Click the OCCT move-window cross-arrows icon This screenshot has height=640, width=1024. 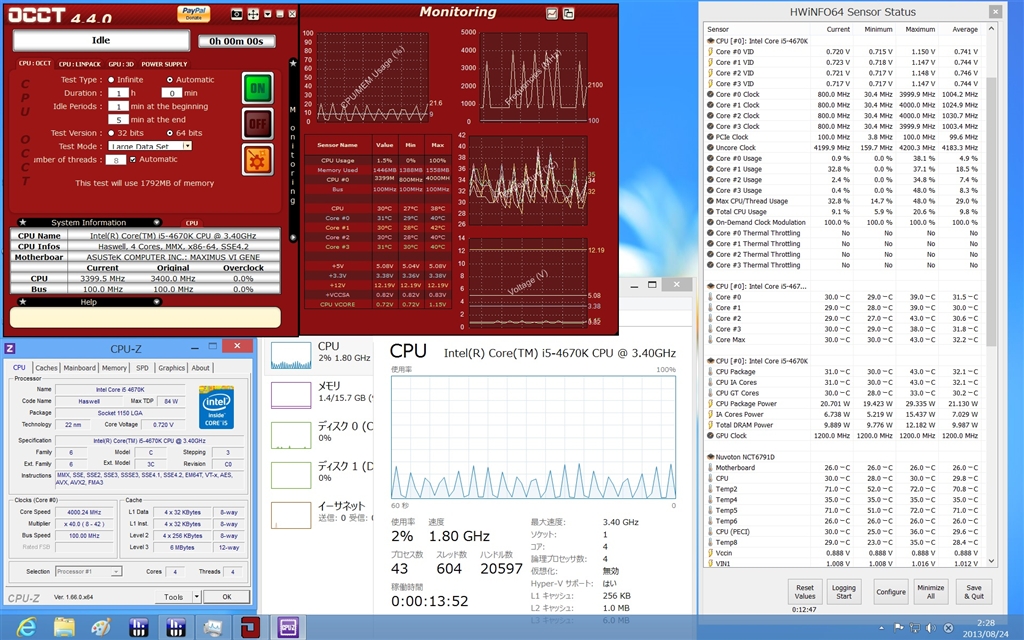(253, 14)
